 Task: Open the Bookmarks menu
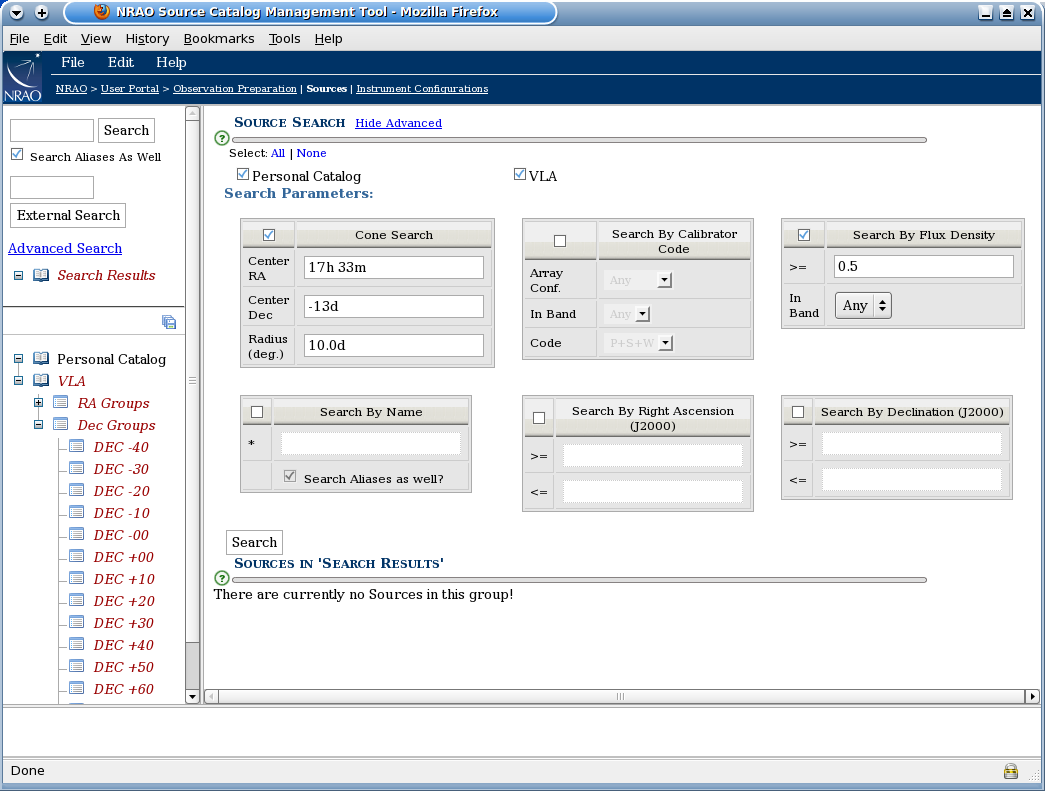click(x=218, y=38)
